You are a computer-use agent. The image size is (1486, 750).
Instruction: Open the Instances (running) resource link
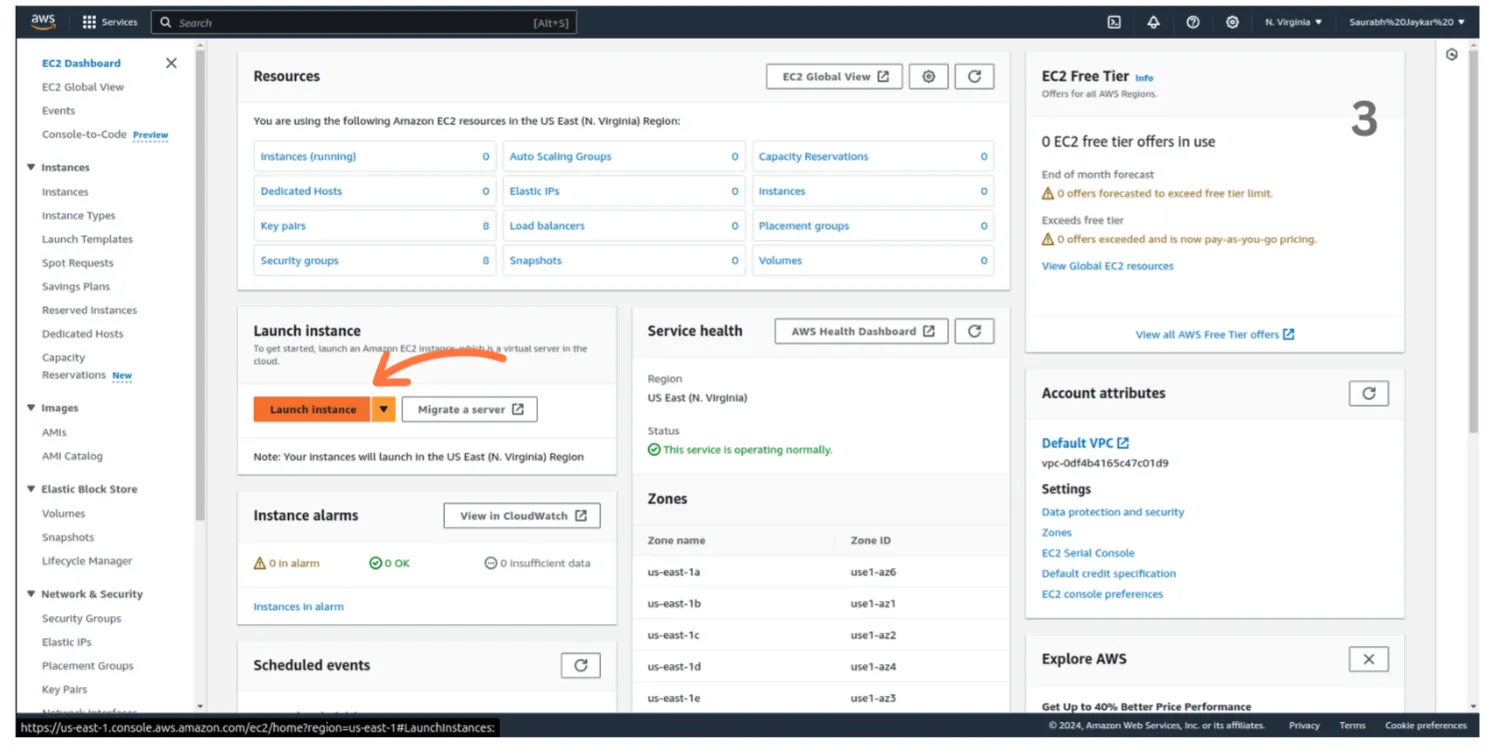(308, 156)
